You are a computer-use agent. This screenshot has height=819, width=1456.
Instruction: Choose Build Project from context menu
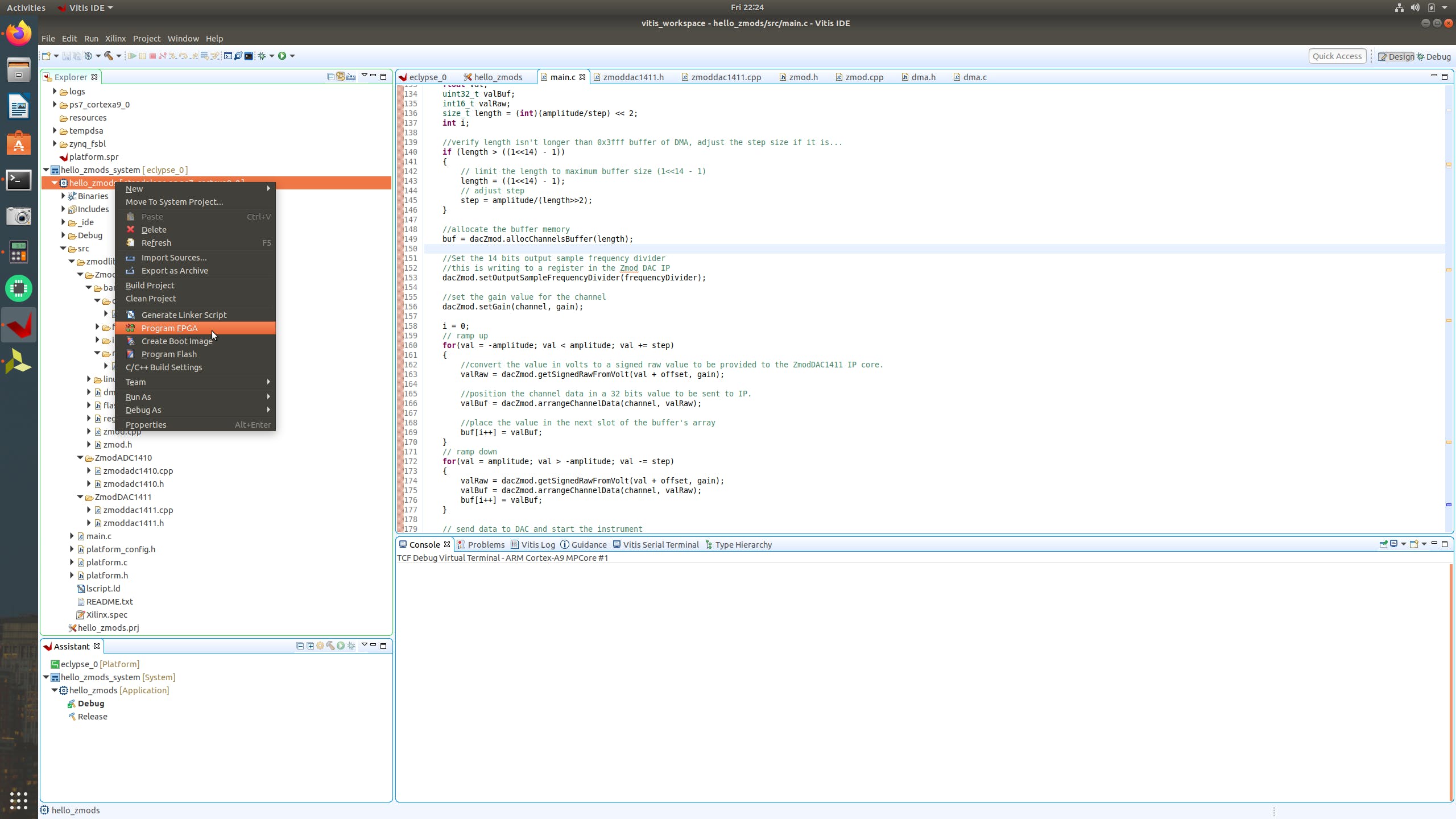pos(195,285)
